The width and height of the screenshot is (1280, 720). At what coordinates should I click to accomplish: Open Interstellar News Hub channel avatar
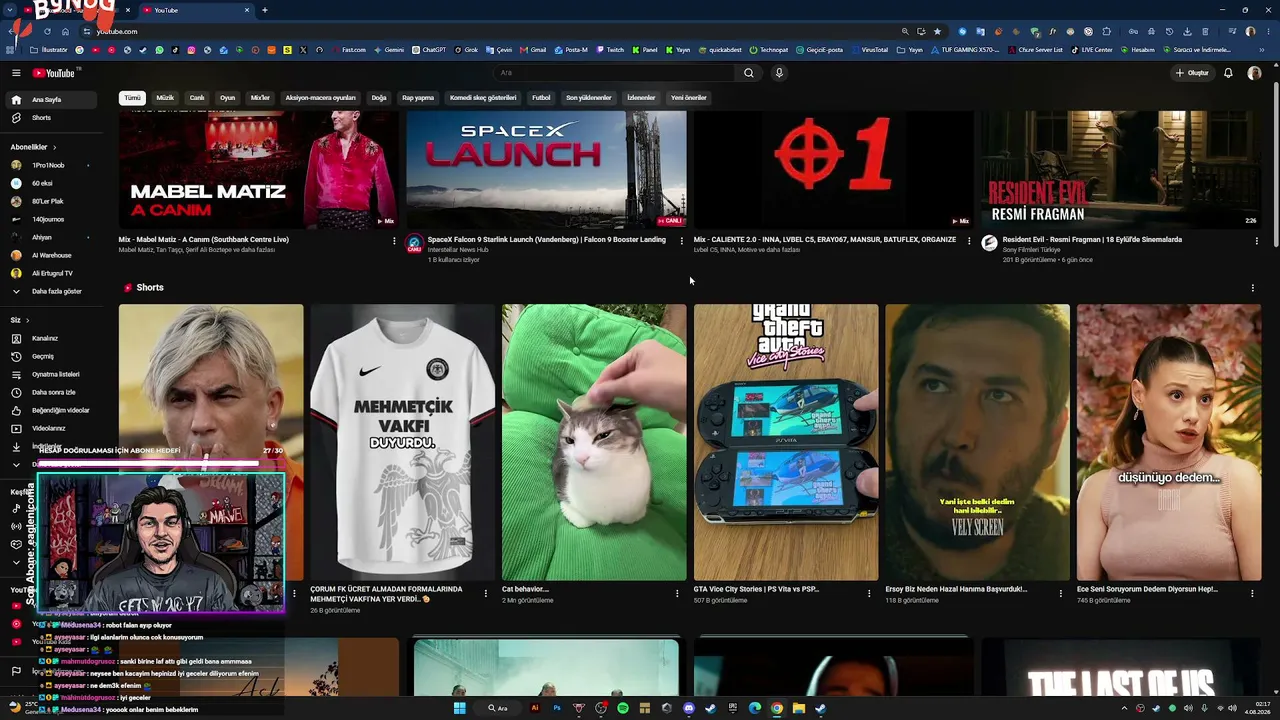coord(415,243)
